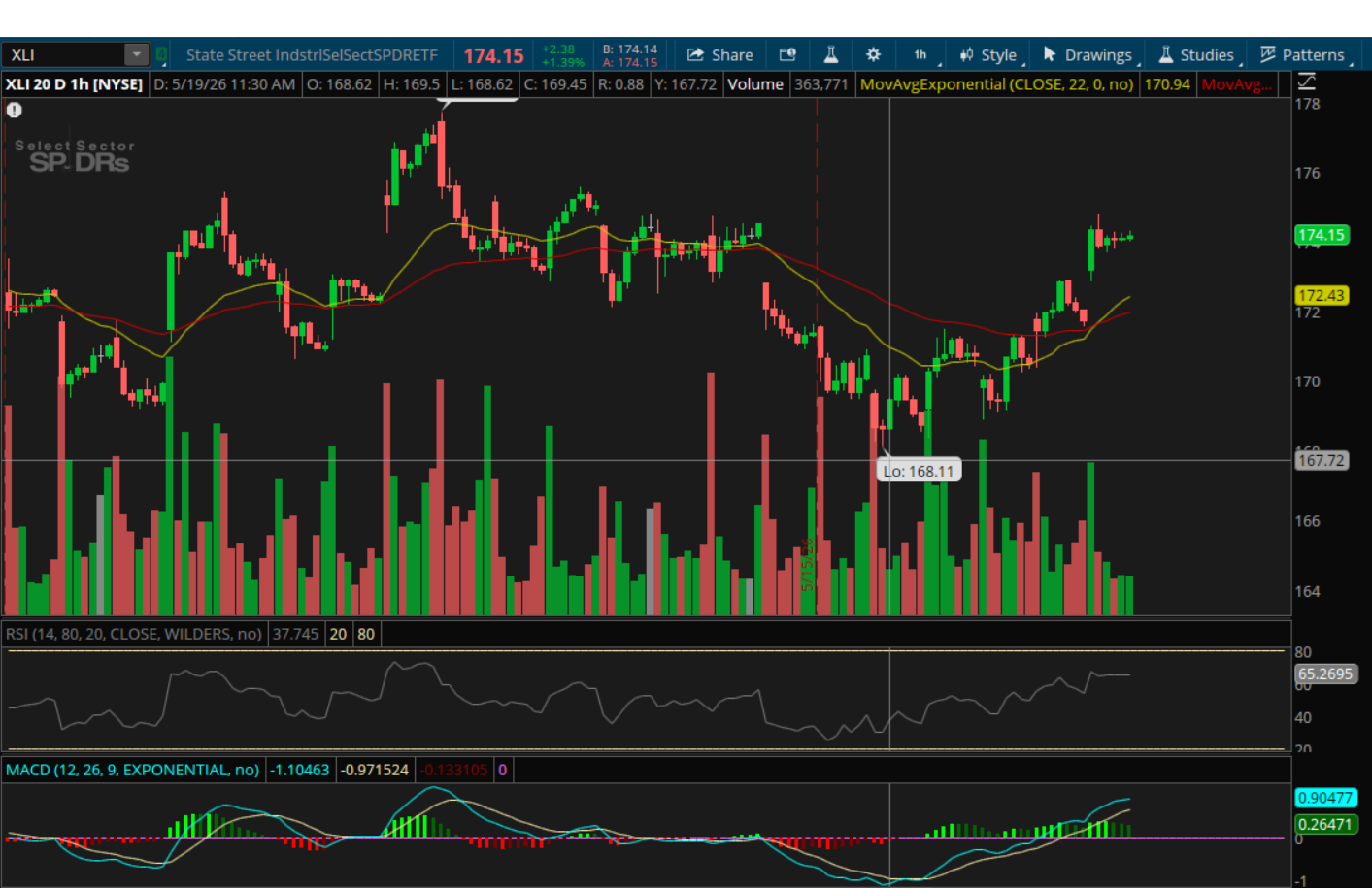Click the green link icon beside the symbol box

pyautogui.click(x=161, y=54)
